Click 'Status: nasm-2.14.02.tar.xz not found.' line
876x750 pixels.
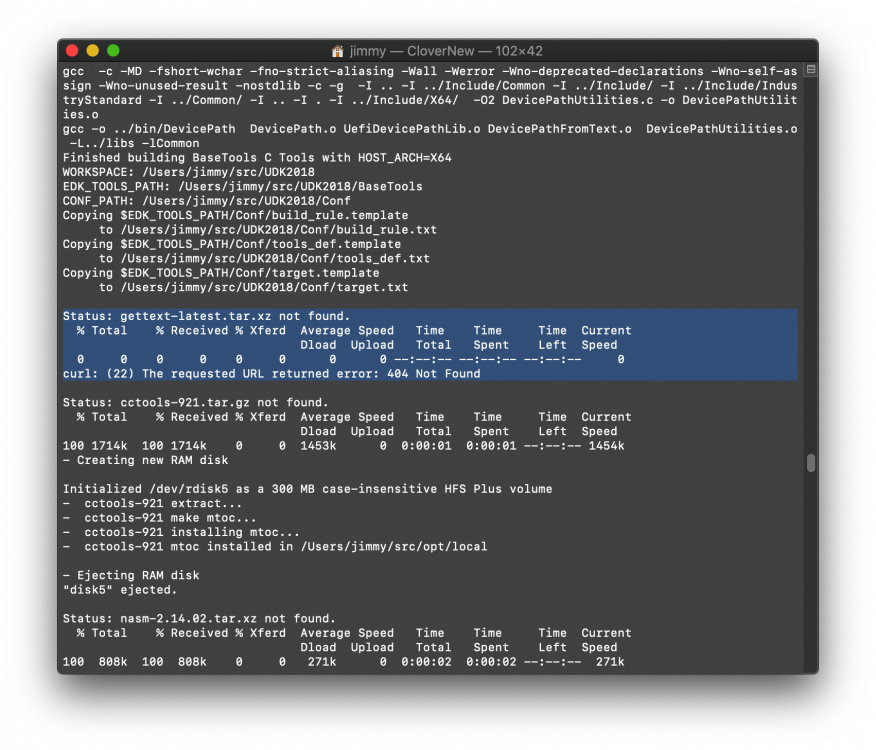point(199,619)
